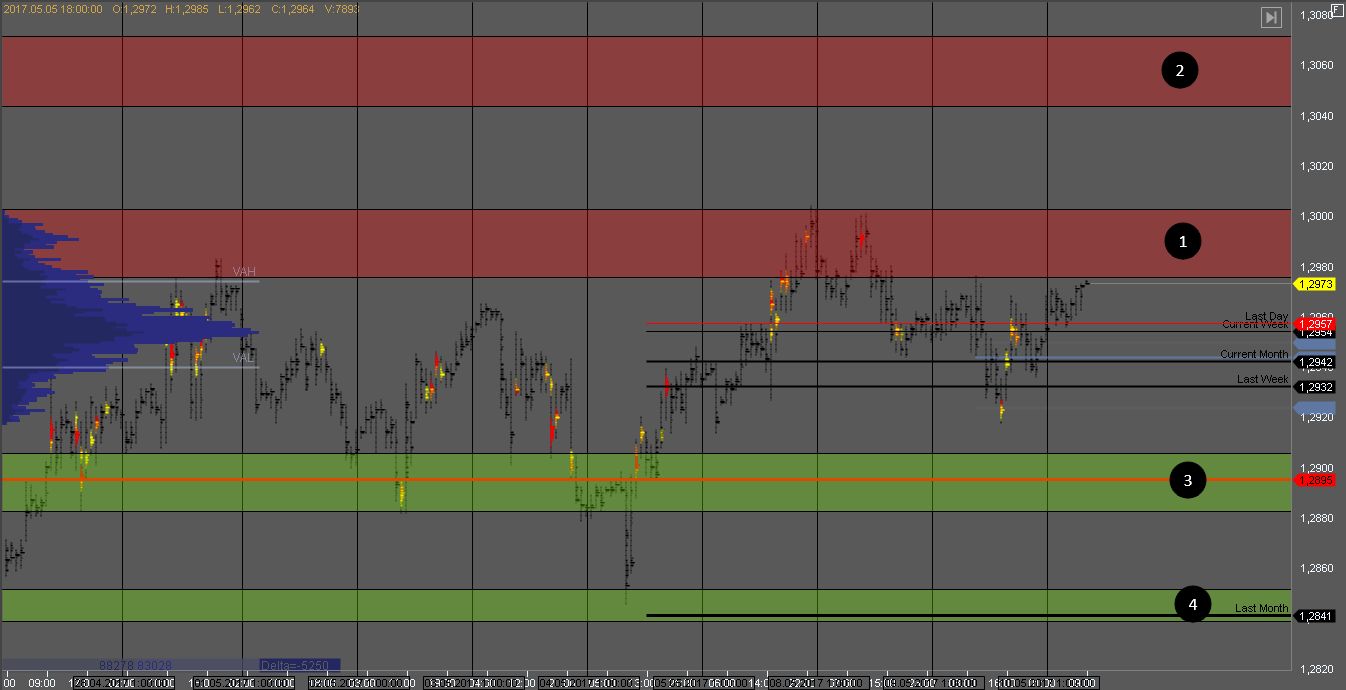Click the red 1,2895 price label

click(1316, 480)
